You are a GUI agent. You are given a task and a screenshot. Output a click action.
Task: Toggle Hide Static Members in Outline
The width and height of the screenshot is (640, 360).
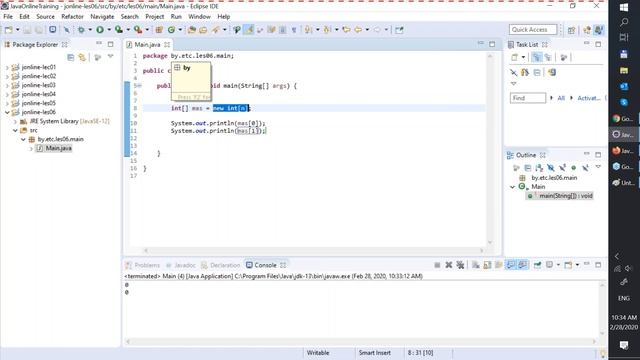coord(562,168)
